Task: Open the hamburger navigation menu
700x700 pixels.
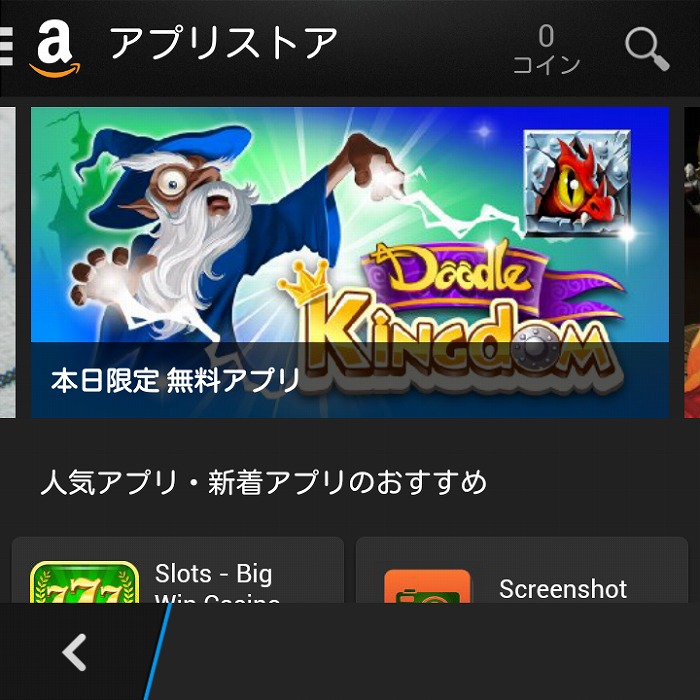Action: click(x=6, y=46)
